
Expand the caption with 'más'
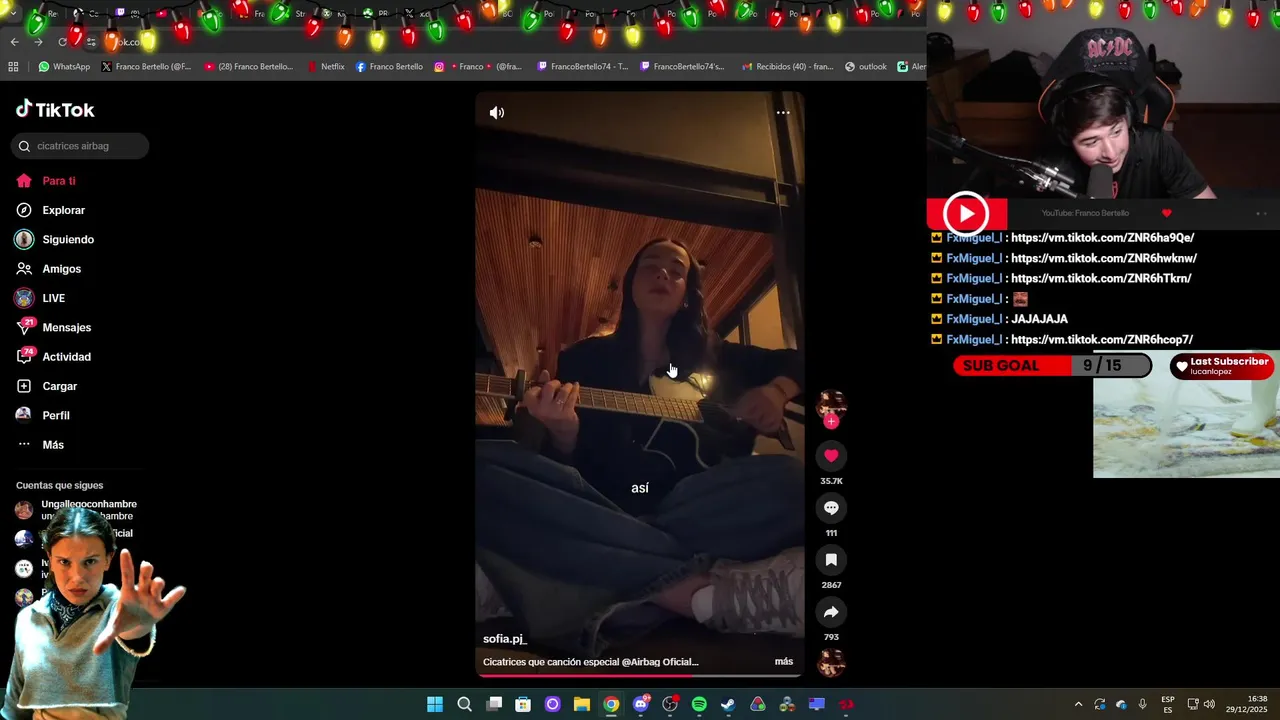point(784,661)
